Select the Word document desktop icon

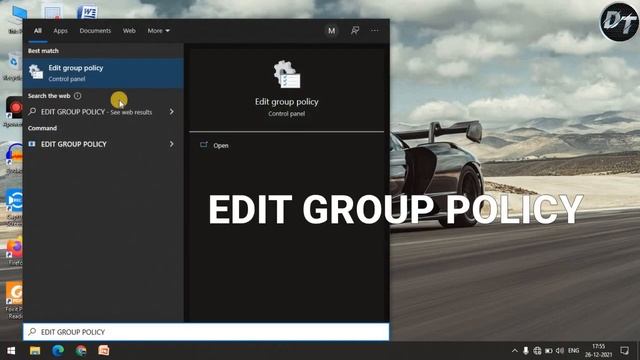(87, 11)
